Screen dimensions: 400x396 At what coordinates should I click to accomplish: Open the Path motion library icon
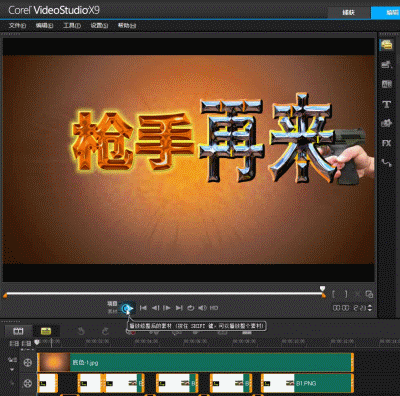(386, 163)
